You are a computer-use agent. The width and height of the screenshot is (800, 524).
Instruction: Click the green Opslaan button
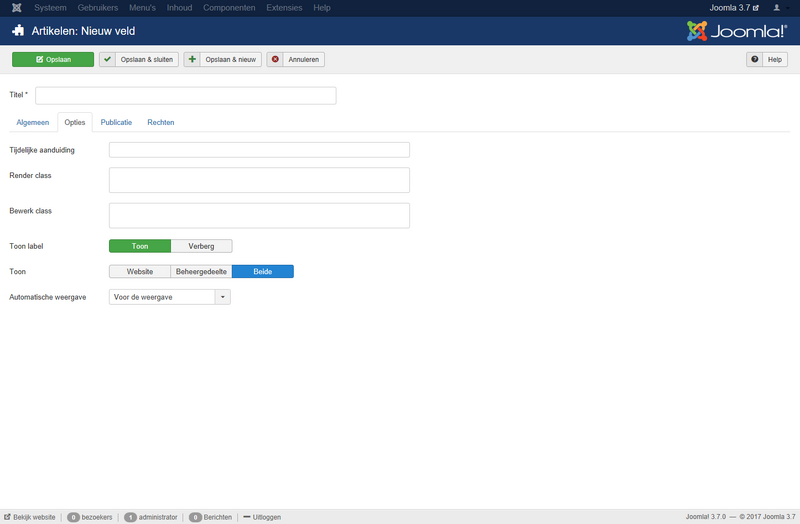53,59
